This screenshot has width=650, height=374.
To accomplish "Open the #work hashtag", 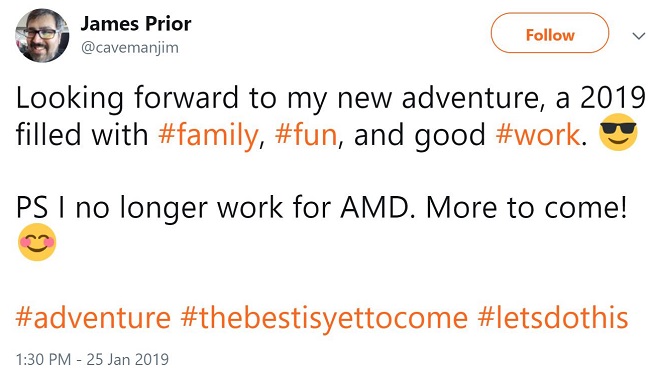I will 538,135.
